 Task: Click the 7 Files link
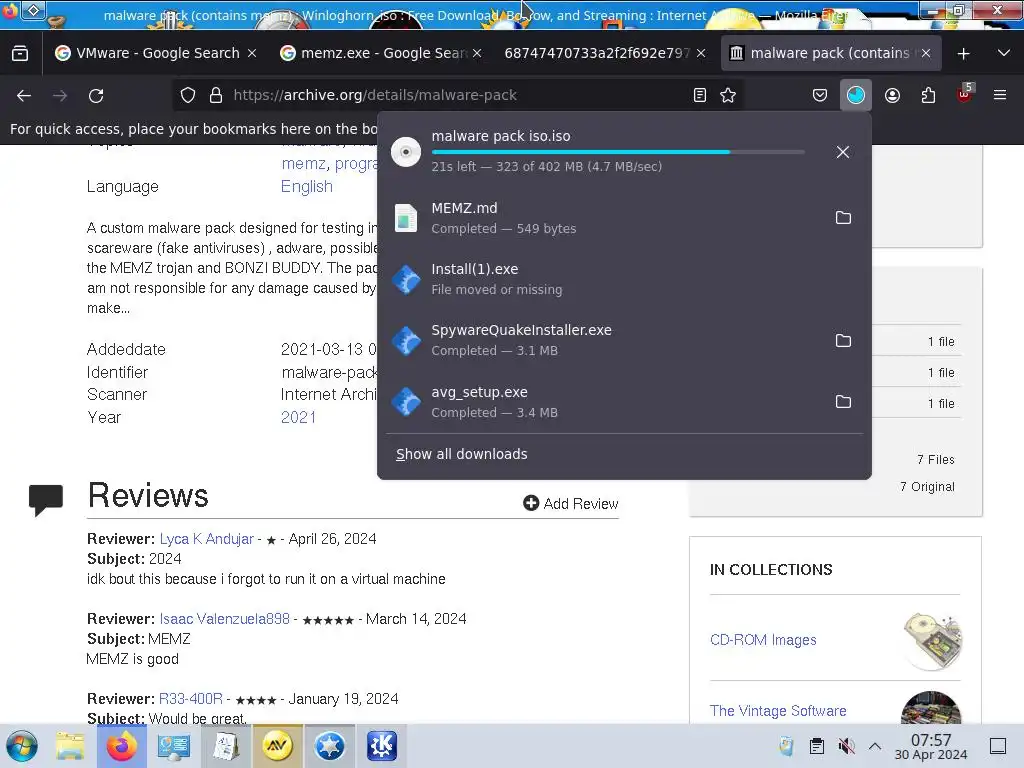935,460
